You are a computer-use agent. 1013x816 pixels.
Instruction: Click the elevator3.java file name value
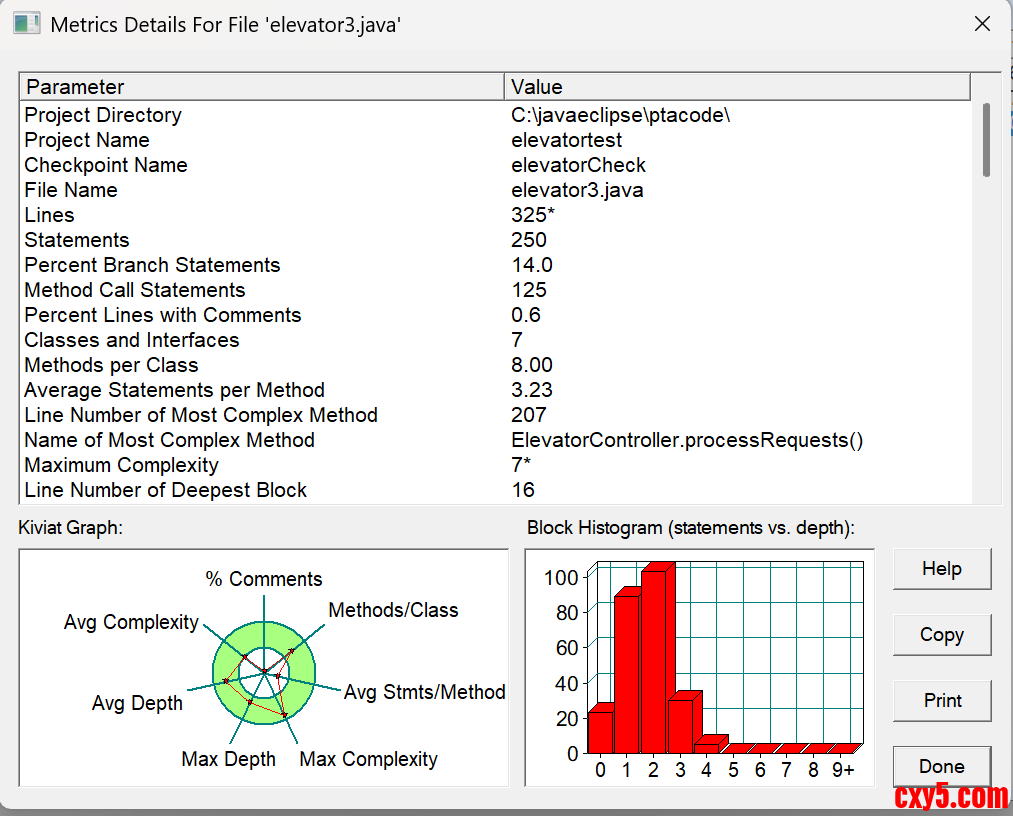coord(577,190)
